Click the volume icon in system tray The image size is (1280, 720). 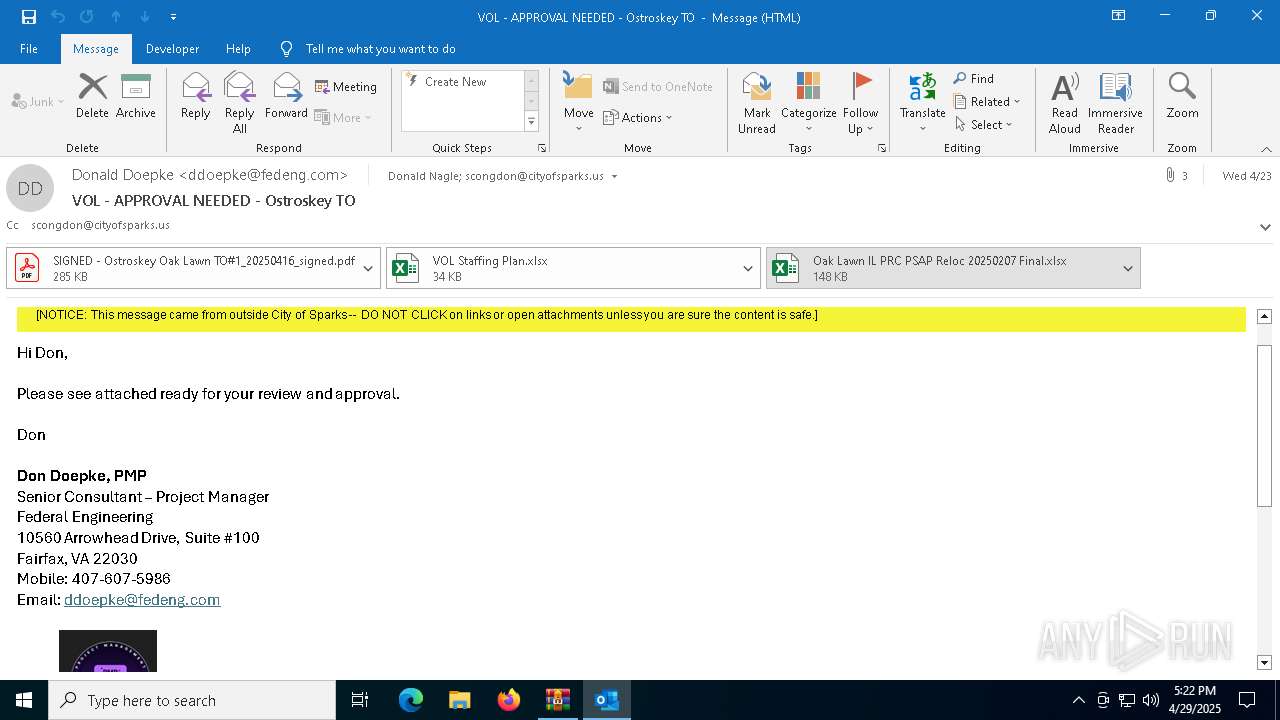tap(1151, 700)
